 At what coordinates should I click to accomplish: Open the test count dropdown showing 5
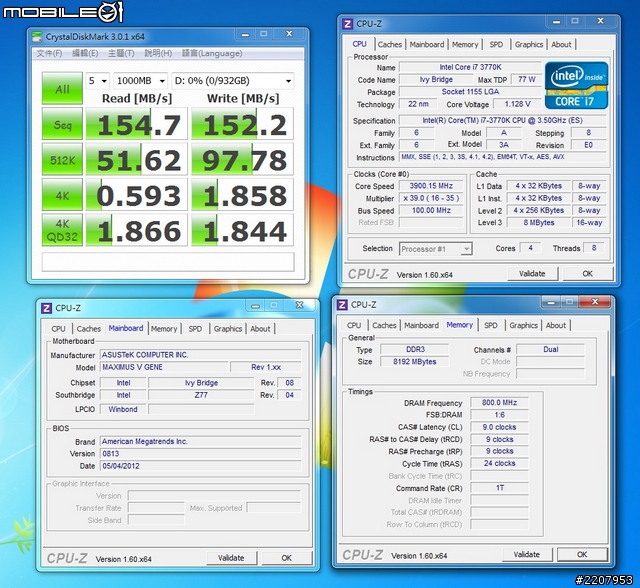click(98, 81)
